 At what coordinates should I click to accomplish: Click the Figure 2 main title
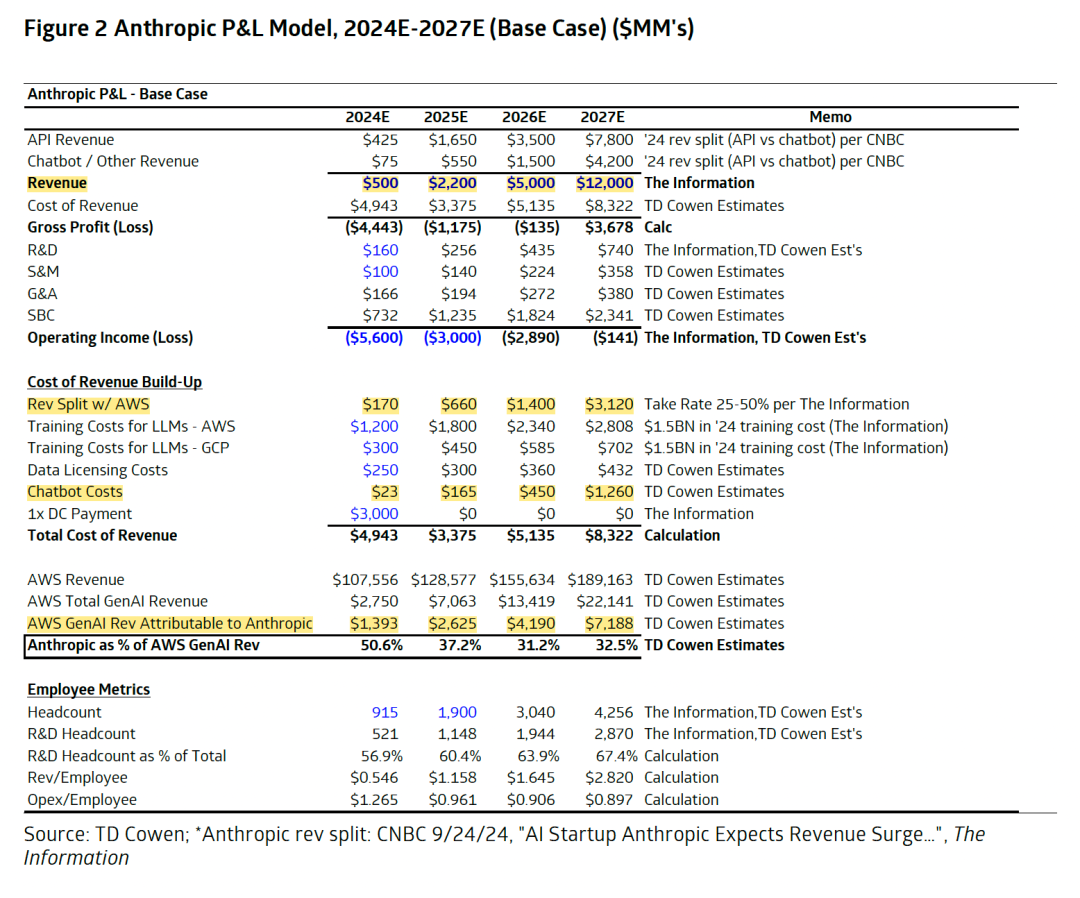(359, 28)
